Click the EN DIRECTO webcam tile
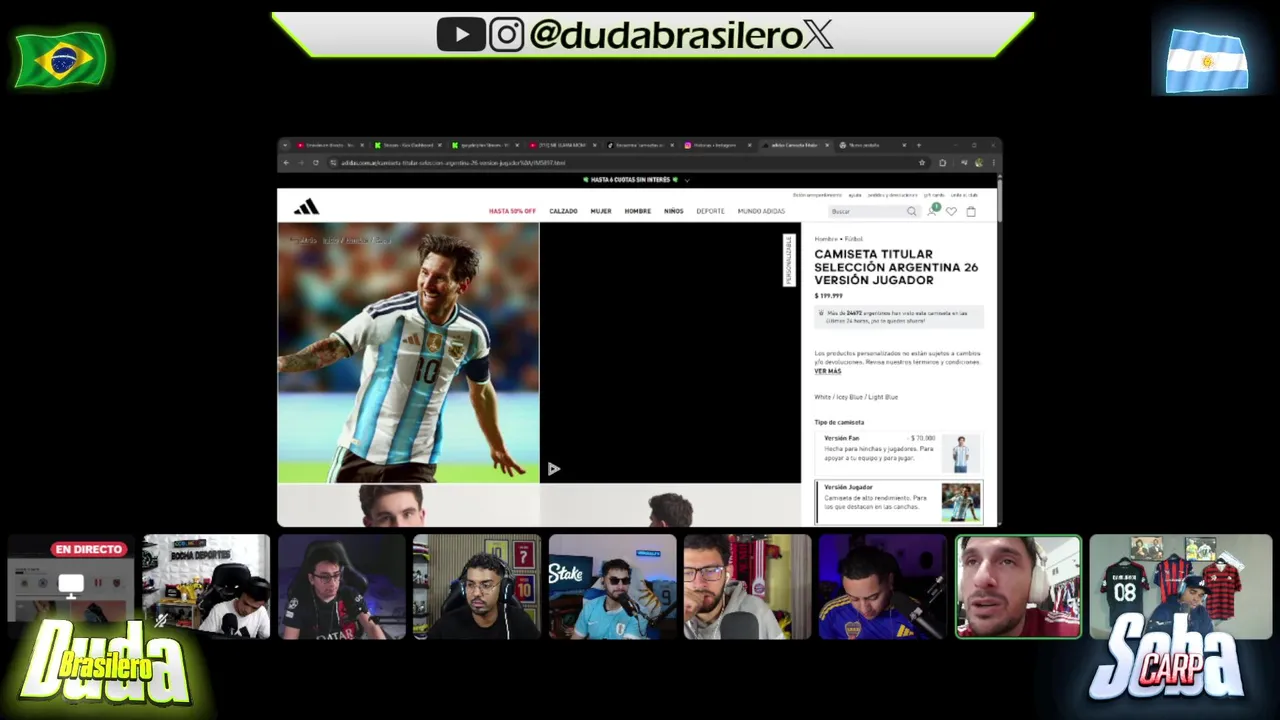Screen dimensions: 1280x720 (x=70, y=586)
